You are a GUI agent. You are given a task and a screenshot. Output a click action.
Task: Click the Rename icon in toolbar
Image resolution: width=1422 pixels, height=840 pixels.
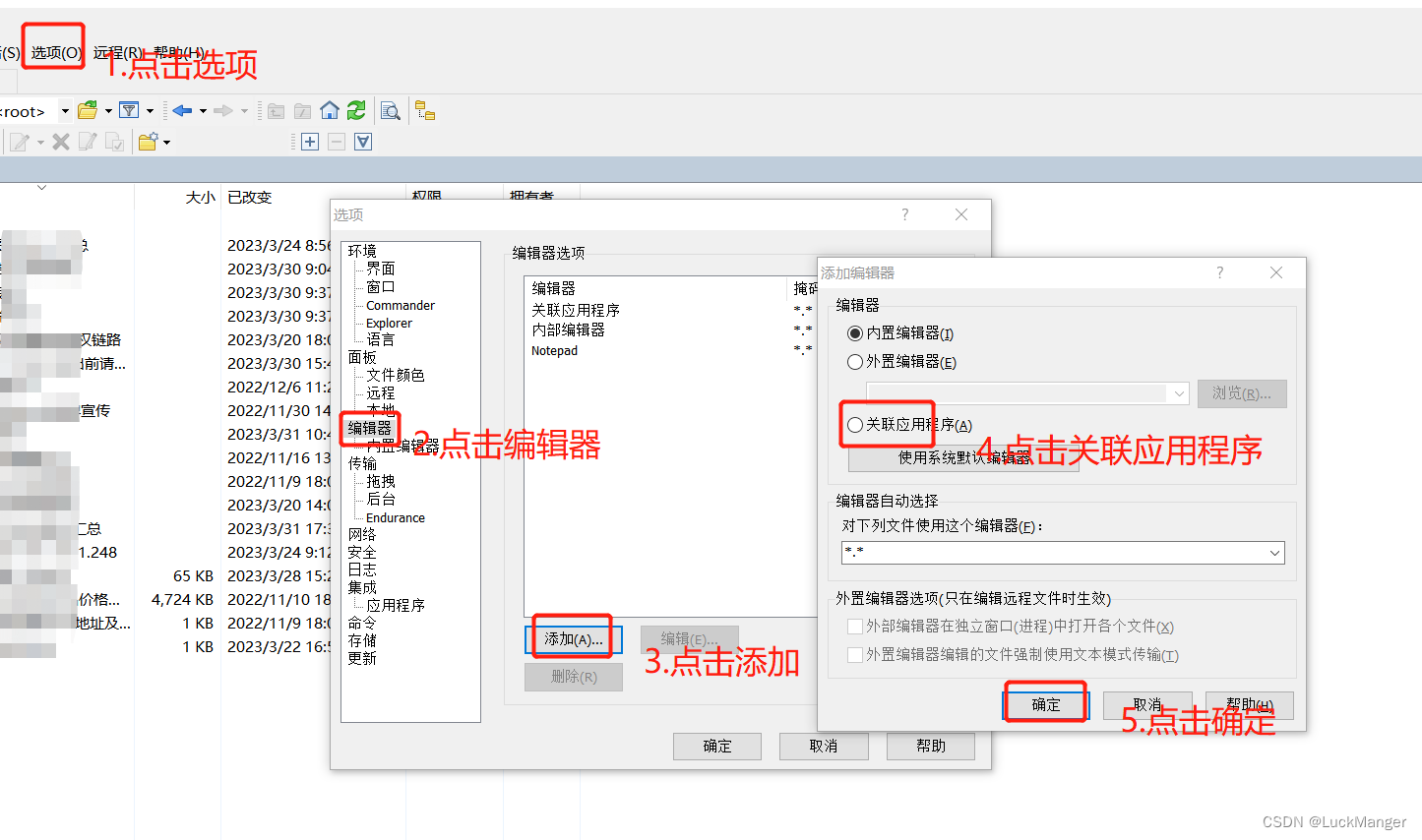[x=88, y=142]
